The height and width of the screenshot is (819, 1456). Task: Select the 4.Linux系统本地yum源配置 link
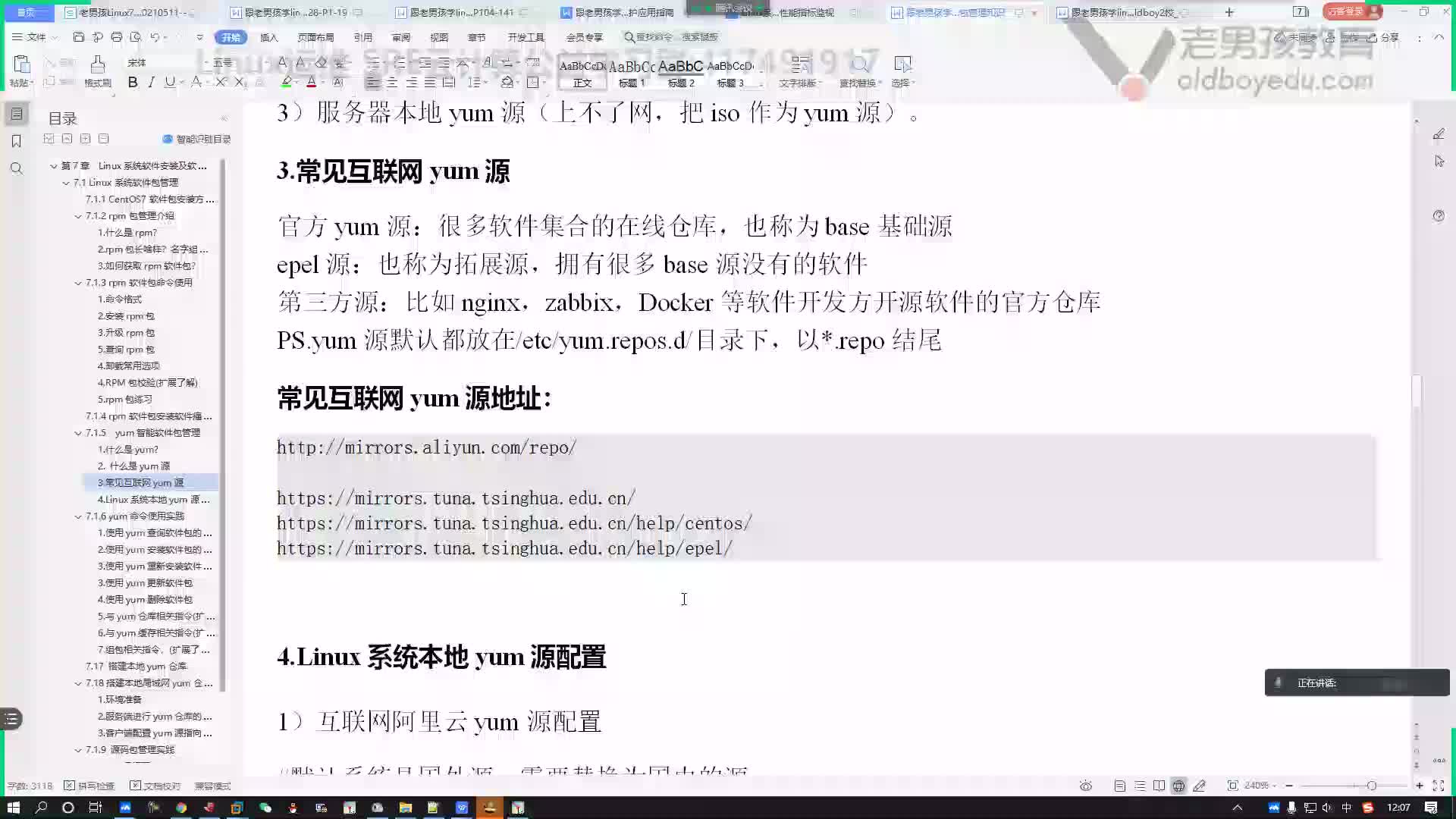click(154, 499)
